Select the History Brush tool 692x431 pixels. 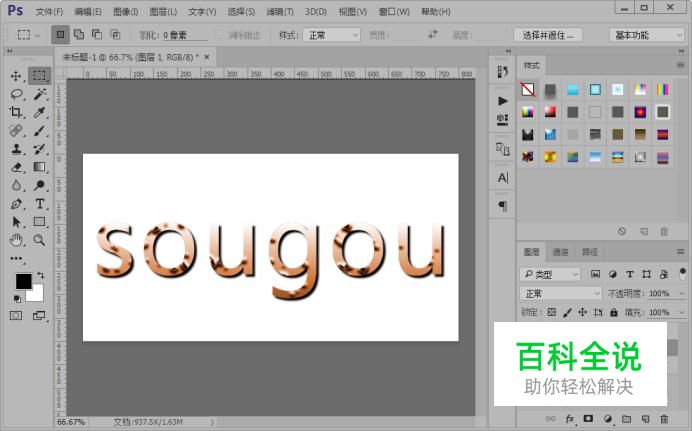pyautogui.click(x=40, y=149)
